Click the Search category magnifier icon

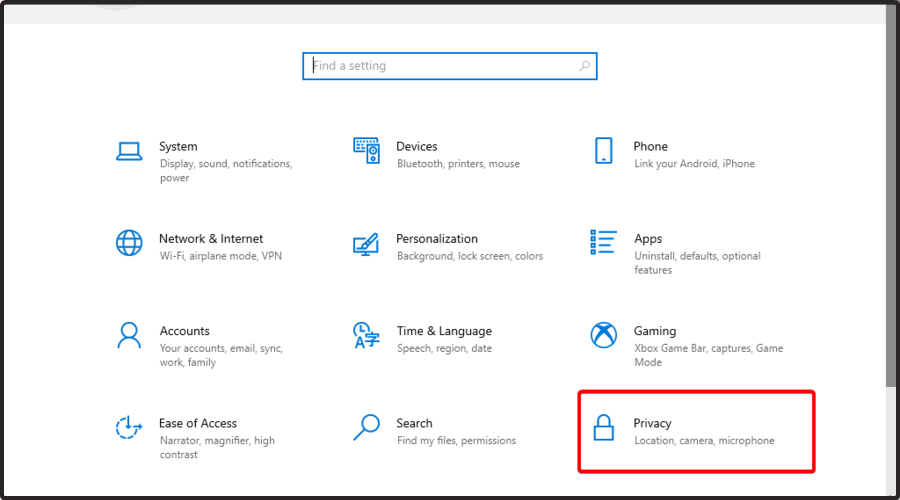coord(366,427)
